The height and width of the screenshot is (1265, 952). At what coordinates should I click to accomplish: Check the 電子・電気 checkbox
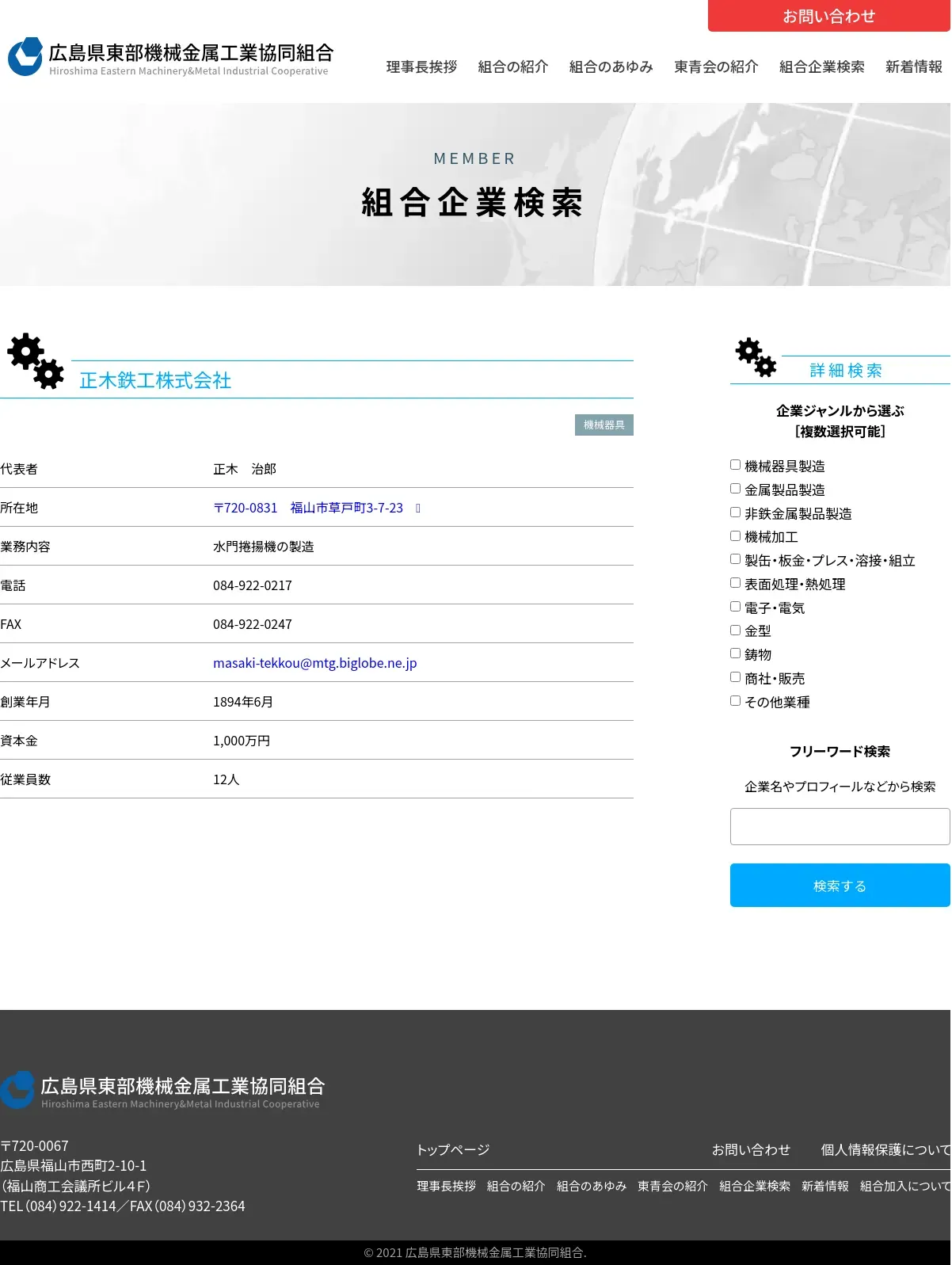[x=735, y=607]
